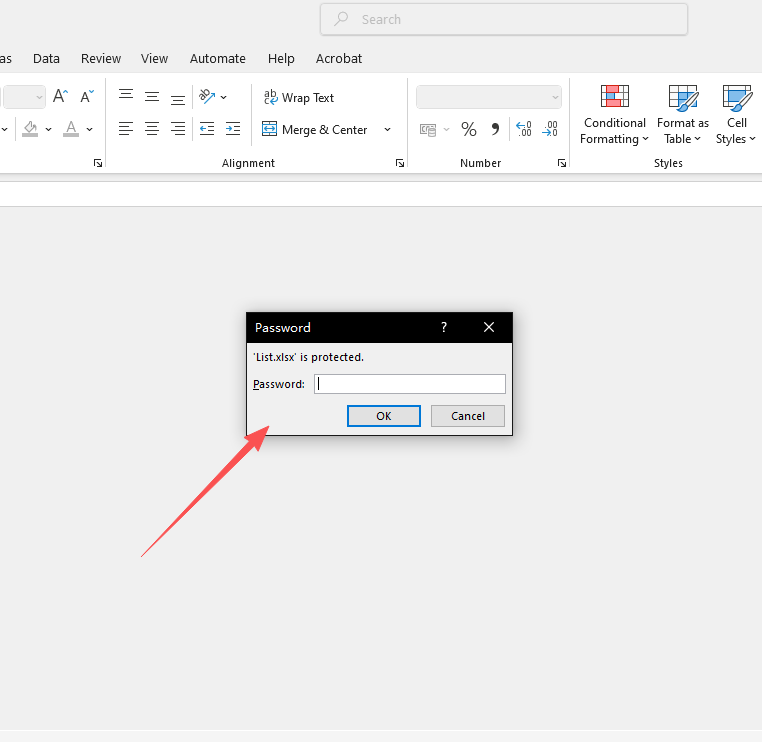Switch to the Automate tab
The height and width of the screenshot is (742, 762).
pos(217,59)
